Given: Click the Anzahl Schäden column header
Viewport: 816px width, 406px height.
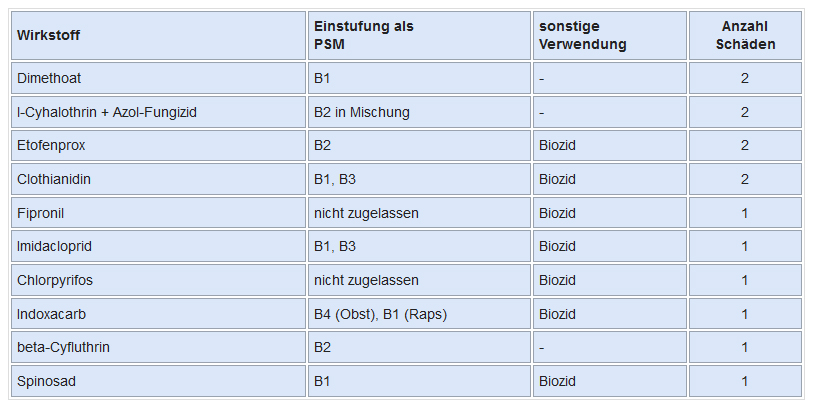Looking at the screenshot, I should (744, 36).
